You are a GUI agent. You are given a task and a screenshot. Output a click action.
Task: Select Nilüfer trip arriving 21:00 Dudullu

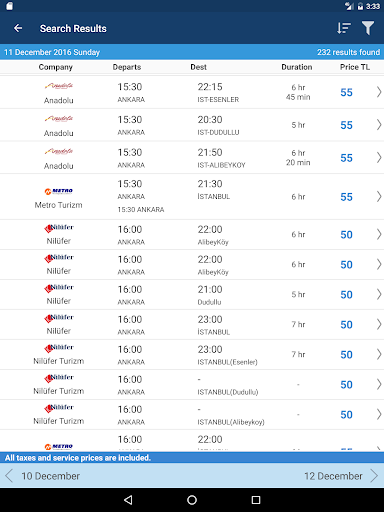click(x=192, y=295)
